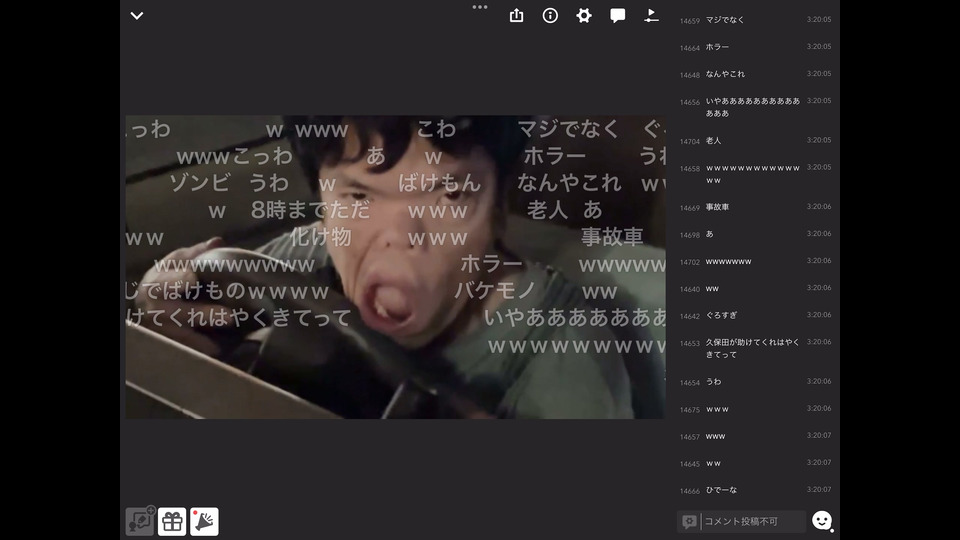This screenshot has width=960, height=540.
Task: Select comment 14666 ひでーな
Action: (x=756, y=490)
